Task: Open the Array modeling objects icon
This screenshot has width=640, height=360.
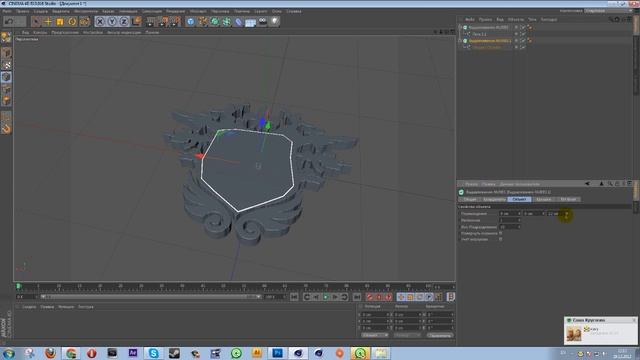Action: tap(227, 21)
